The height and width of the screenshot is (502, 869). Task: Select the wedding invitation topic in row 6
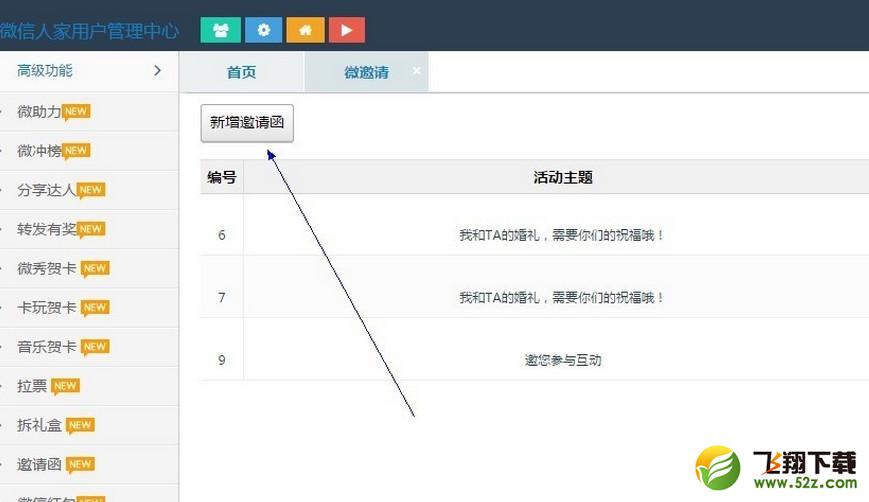coord(561,235)
